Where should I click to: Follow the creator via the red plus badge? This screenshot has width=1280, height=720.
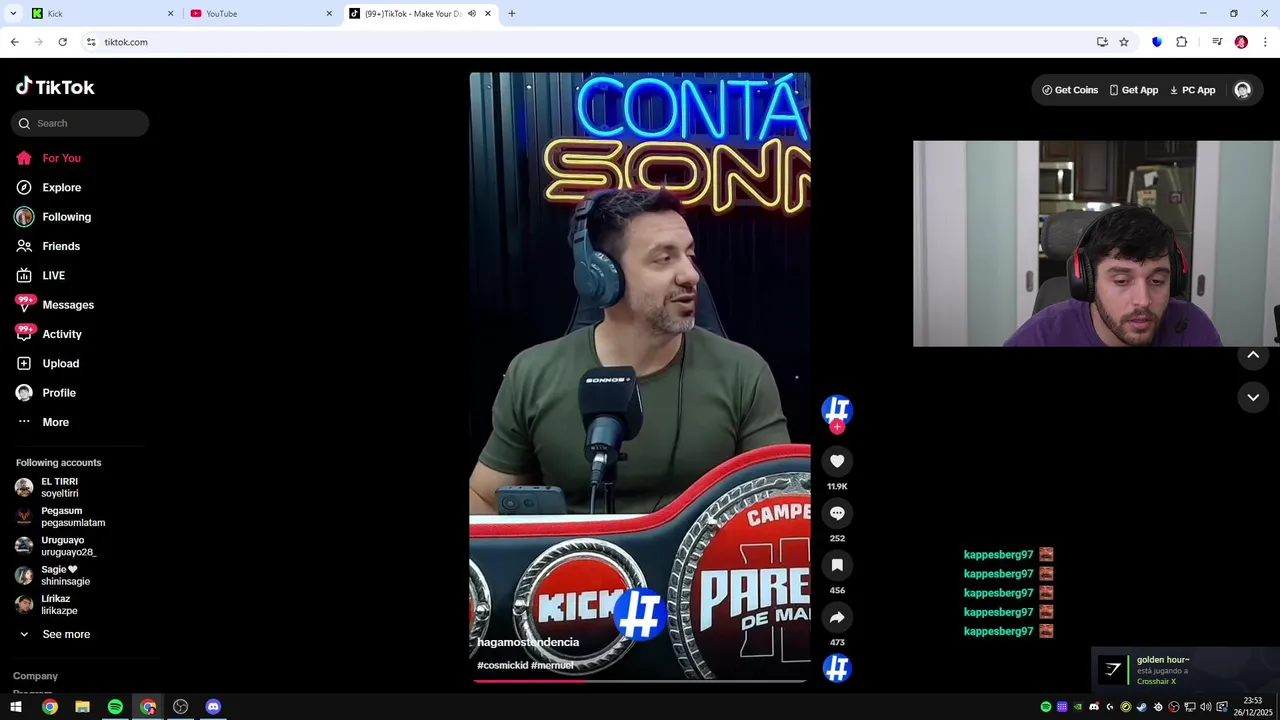(837, 427)
